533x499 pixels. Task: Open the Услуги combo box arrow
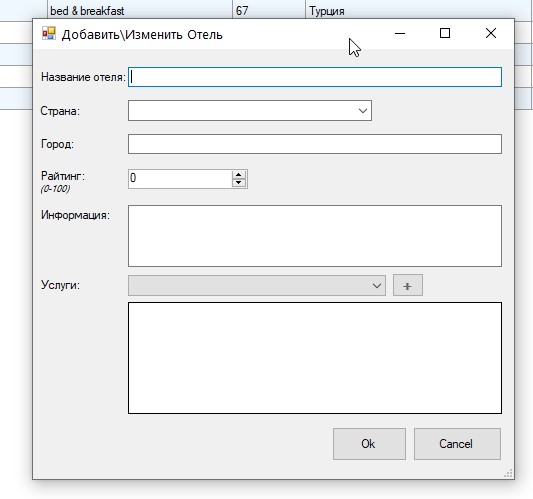tap(377, 286)
